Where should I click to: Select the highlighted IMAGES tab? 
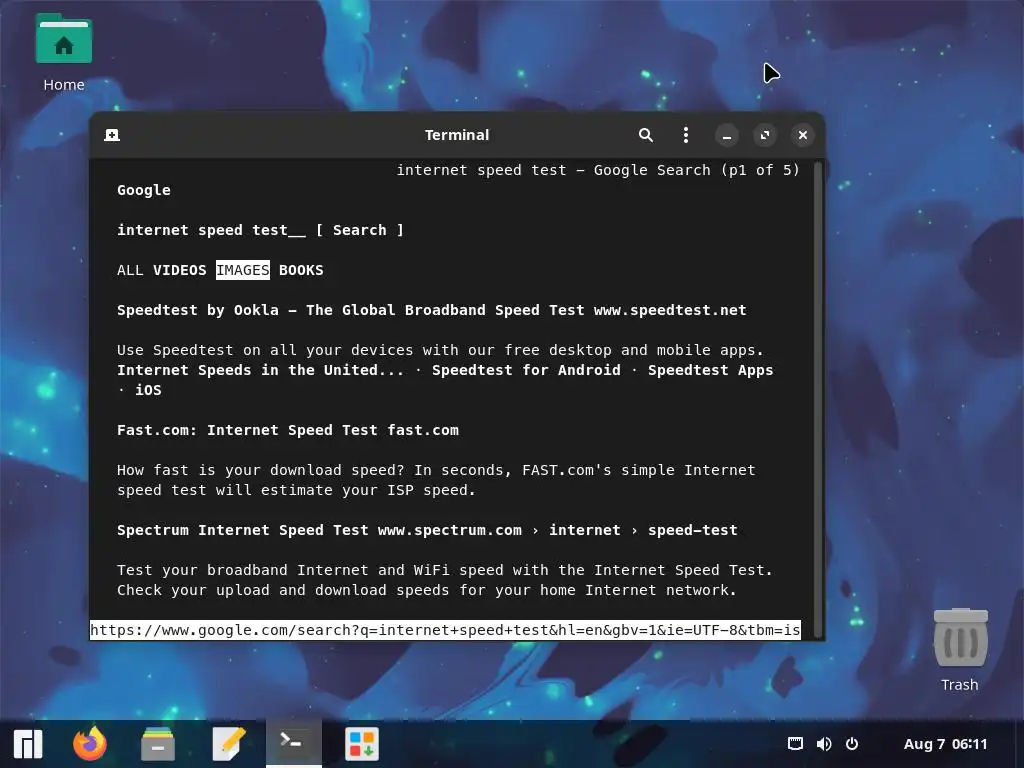pos(243,270)
